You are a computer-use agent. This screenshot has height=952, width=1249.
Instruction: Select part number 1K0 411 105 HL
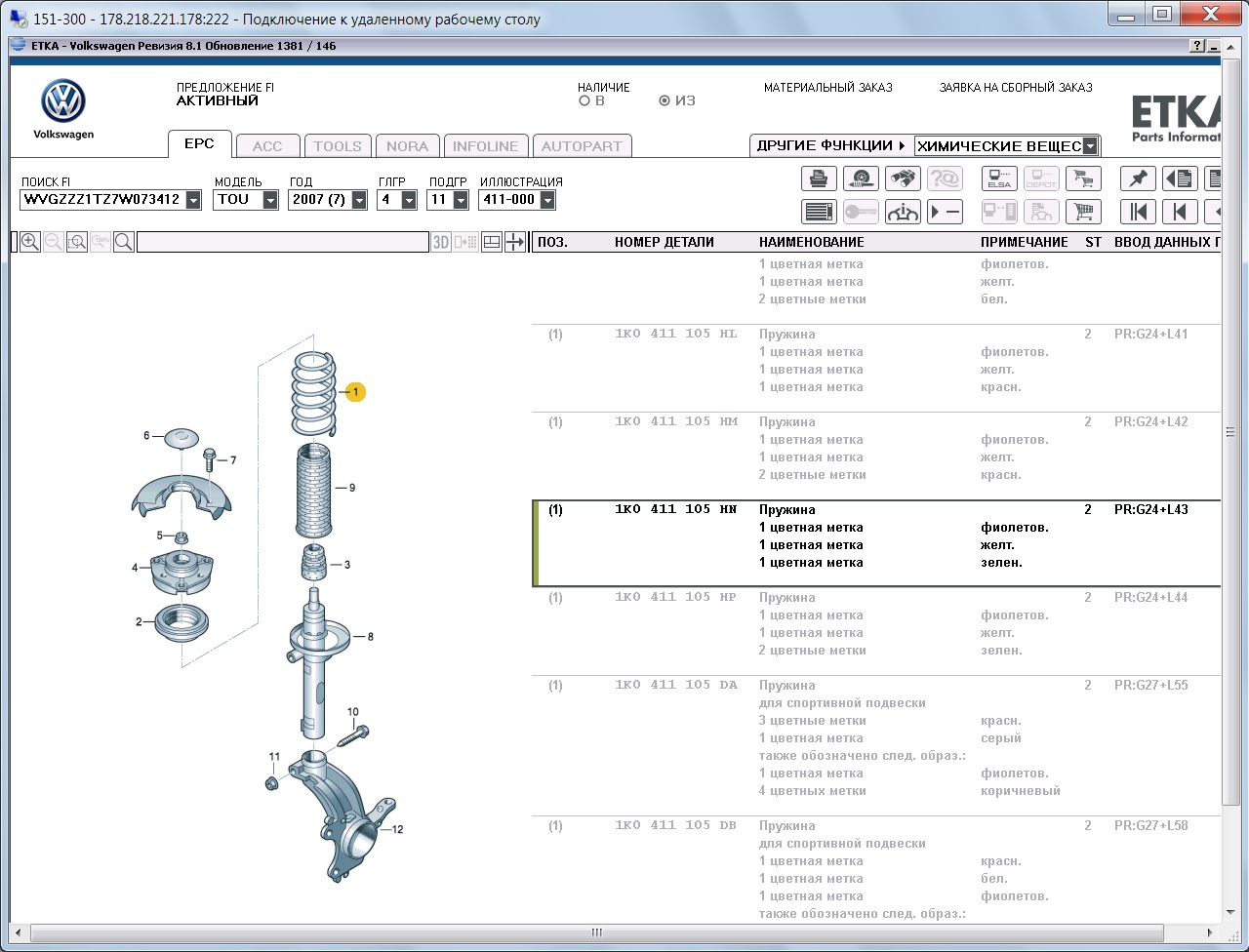[675, 334]
